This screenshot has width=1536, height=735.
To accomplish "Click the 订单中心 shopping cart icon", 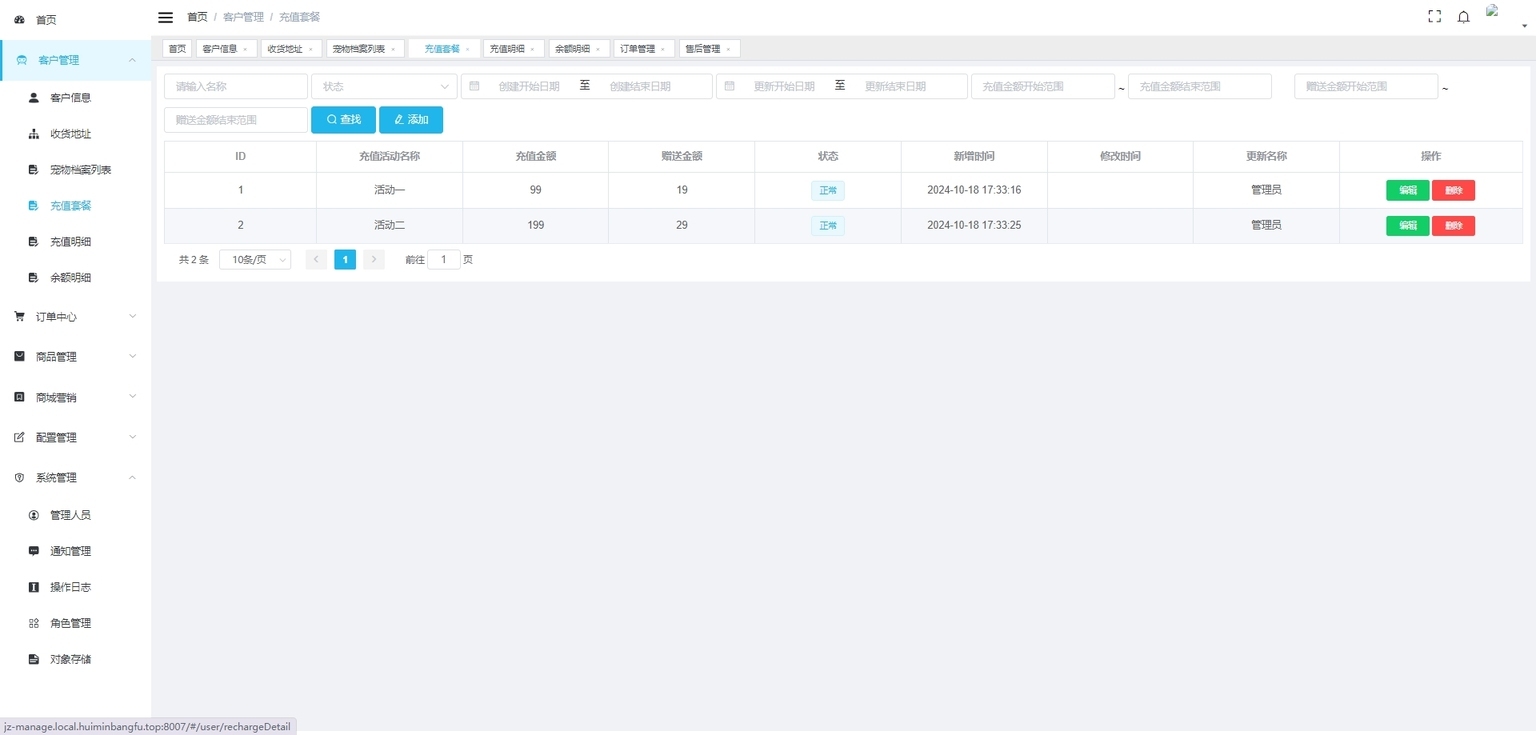I will [19, 317].
